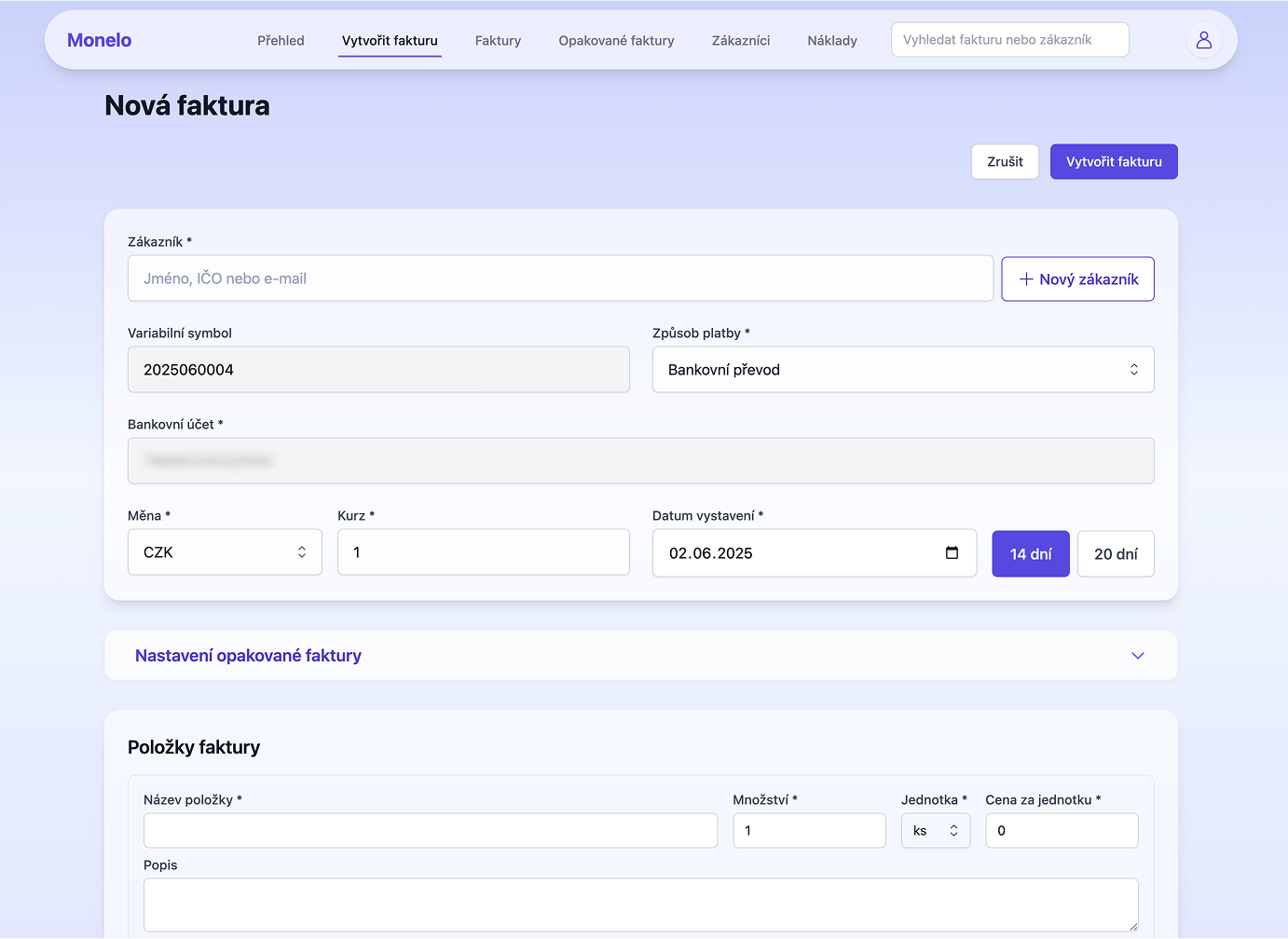This screenshot has width=1288, height=939.
Task: Open the Způsob platby dropdown
Action: pyautogui.click(x=903, y=370)
